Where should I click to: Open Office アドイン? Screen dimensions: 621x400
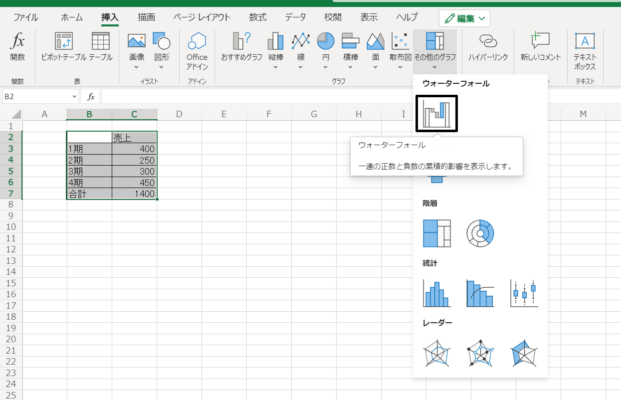(197, 51)
